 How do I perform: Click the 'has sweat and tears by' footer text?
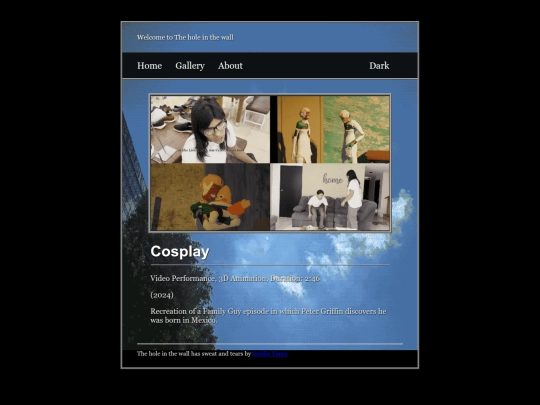click(x=220, y=354)
